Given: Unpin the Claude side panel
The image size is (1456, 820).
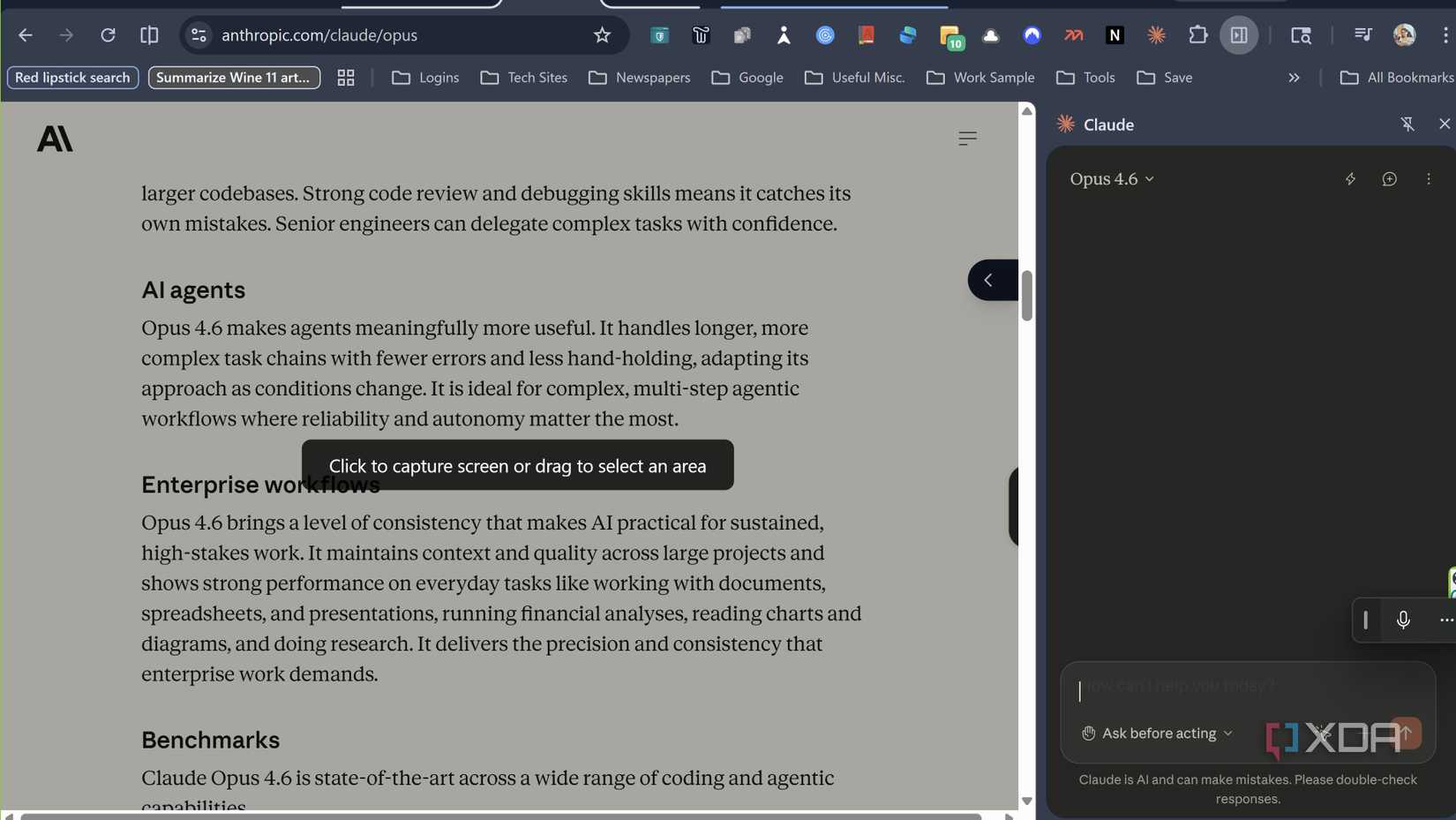Looking at the screenshot, I should [x=1407, y=124].
